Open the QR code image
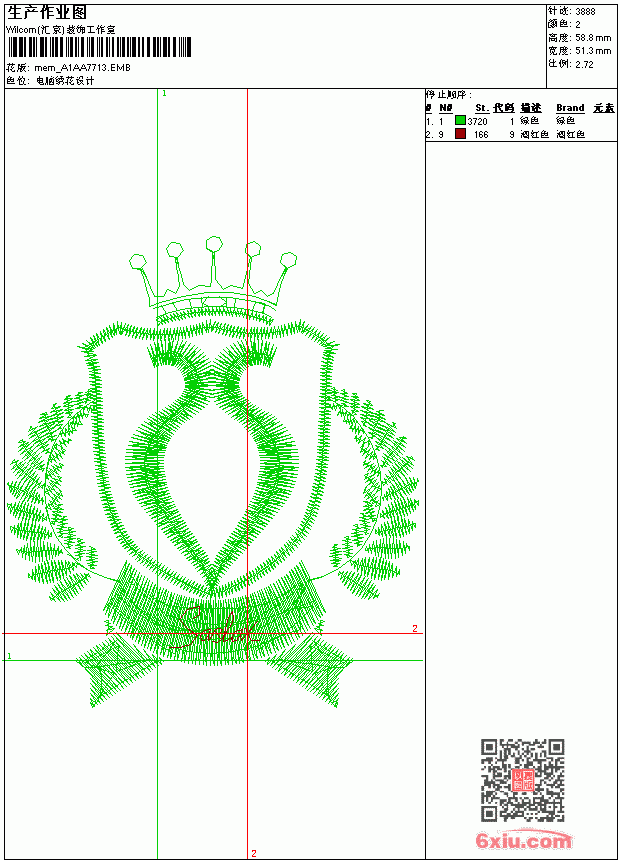Viewport: 620px width, 860px height. [x=523, y=780]
